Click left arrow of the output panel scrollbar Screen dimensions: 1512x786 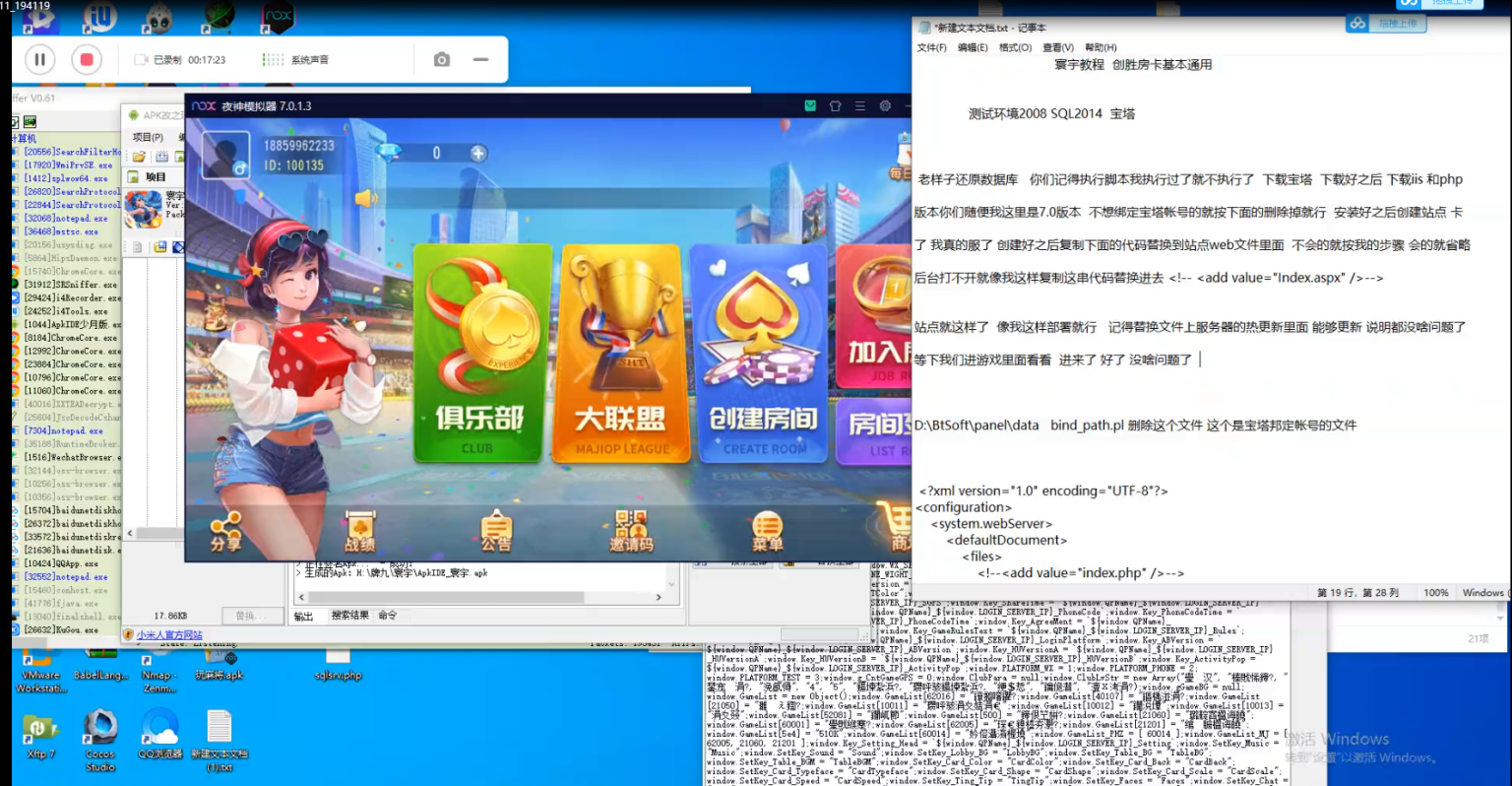click(302, 597)
